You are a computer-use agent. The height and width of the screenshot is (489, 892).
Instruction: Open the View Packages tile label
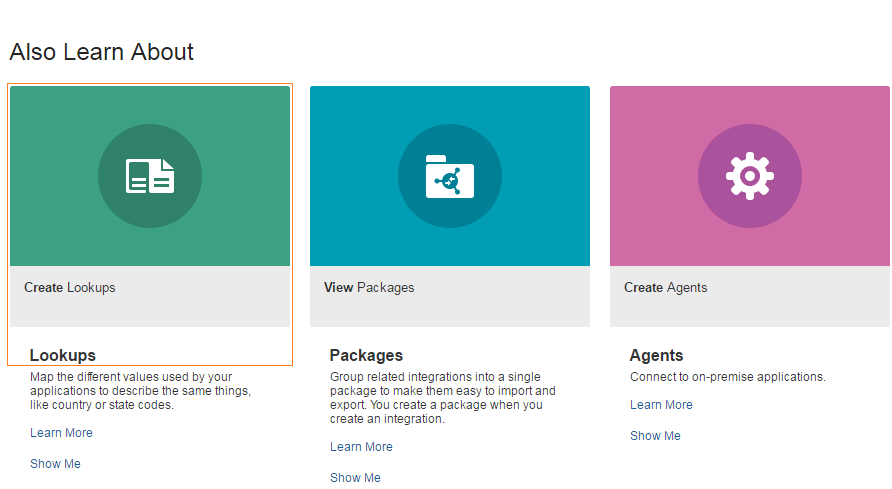[x=369, y=288]
